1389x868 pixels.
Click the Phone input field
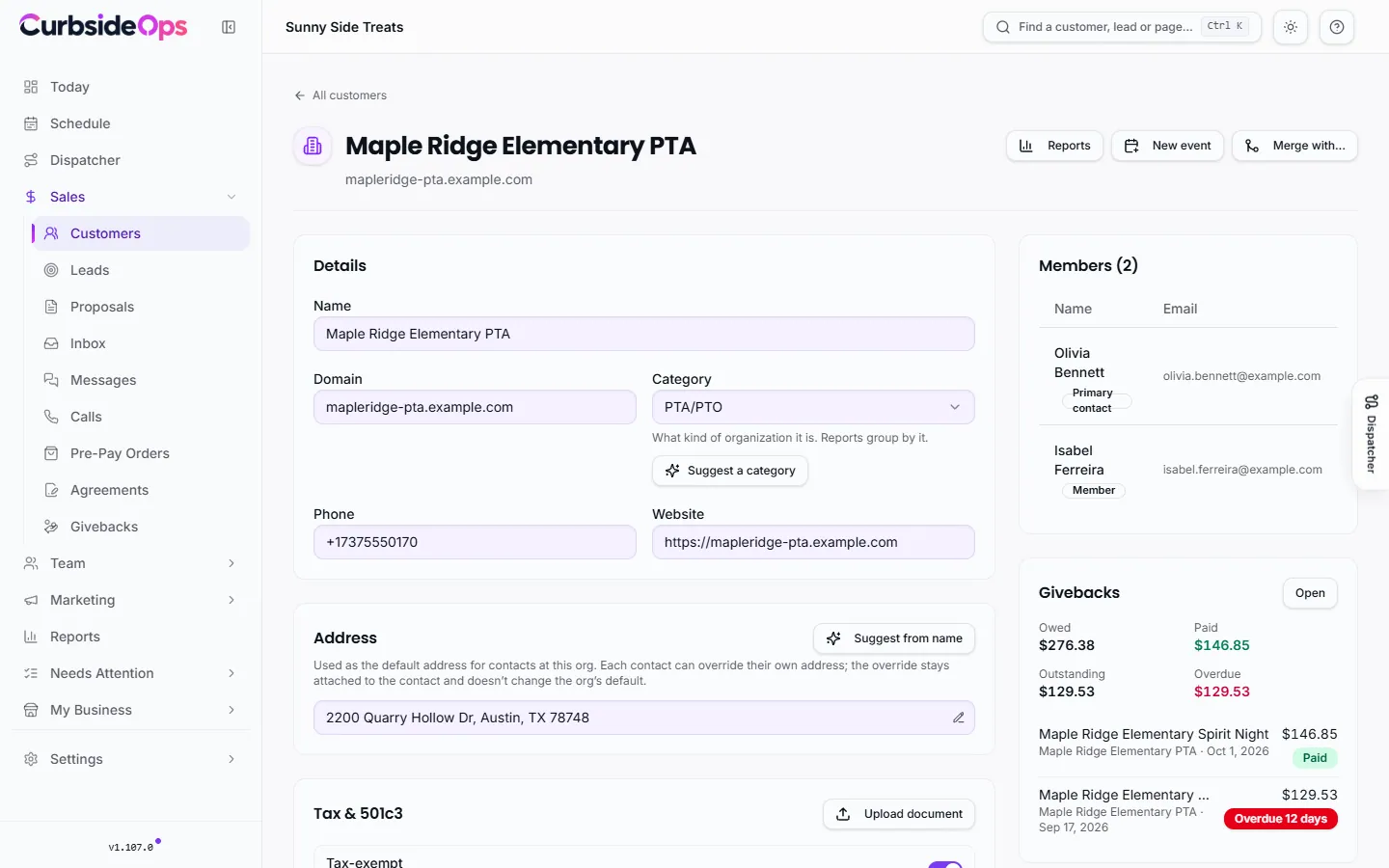tap(475, 542)
